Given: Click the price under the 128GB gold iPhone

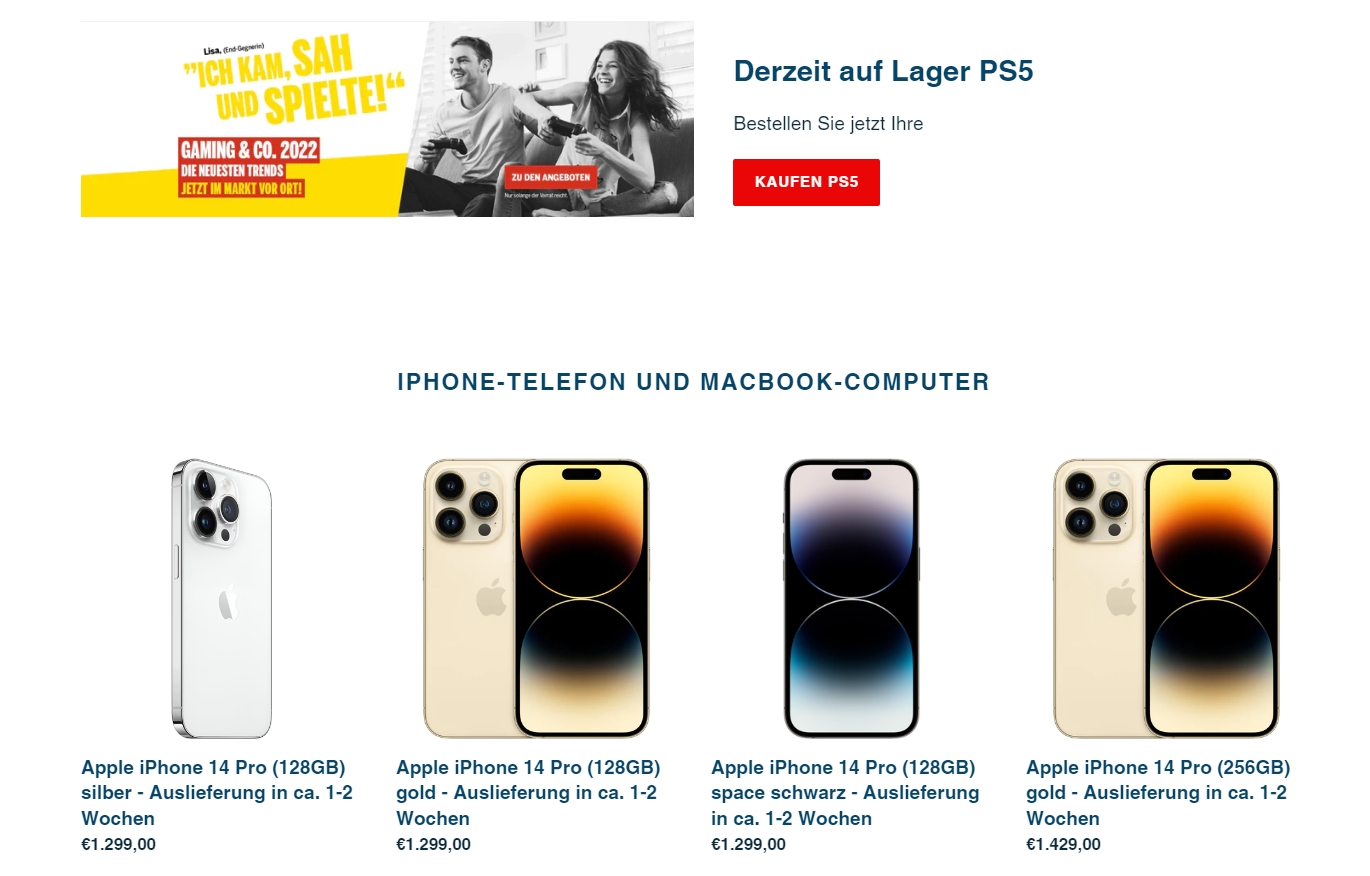Looking at the screenshot, I should click(433, 844).
